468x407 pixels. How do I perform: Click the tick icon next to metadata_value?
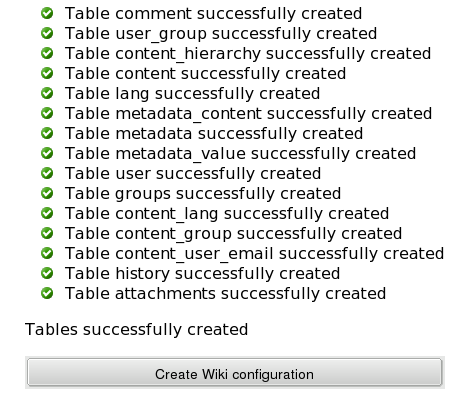[47, 153]
